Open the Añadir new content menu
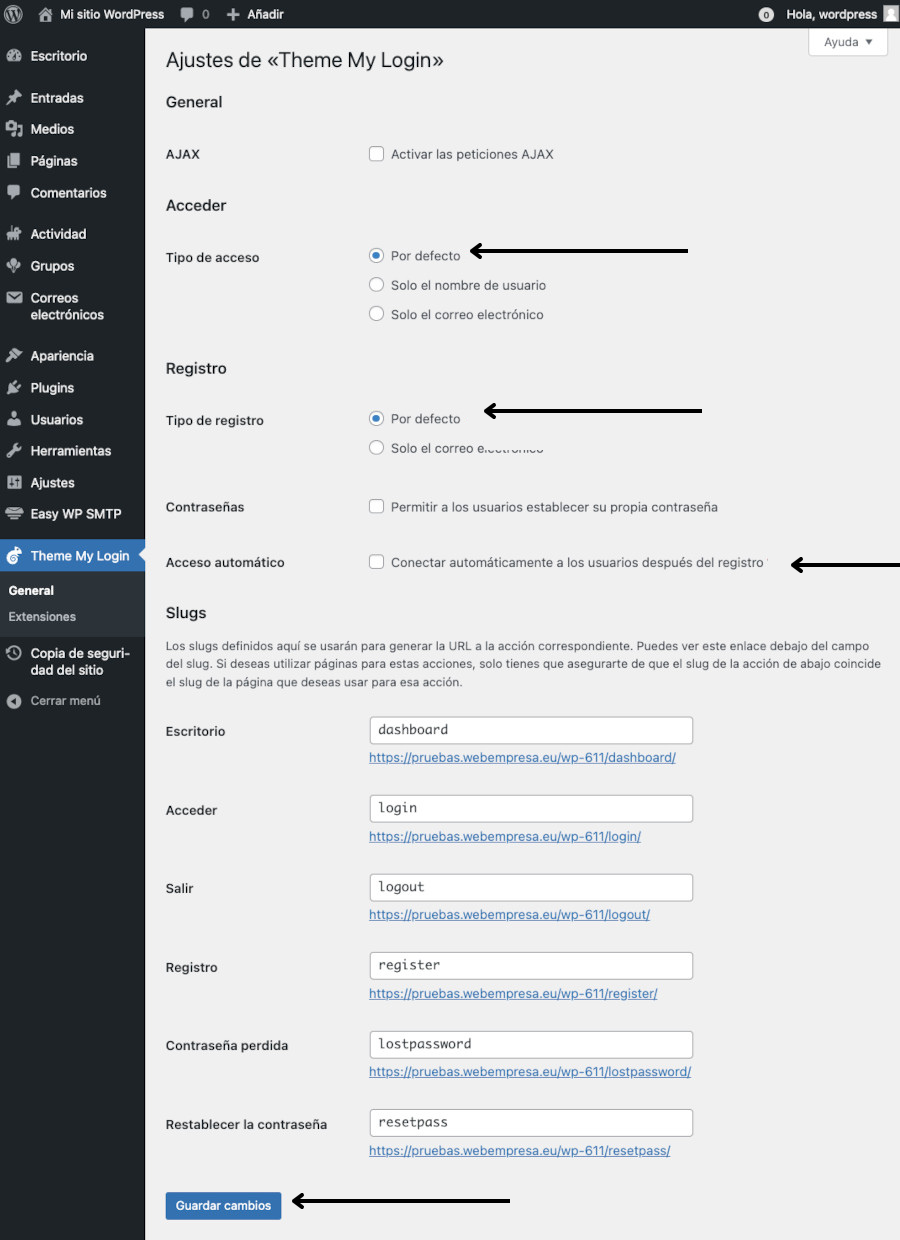This screenshot has width=900, height=1240. (255, 15)
